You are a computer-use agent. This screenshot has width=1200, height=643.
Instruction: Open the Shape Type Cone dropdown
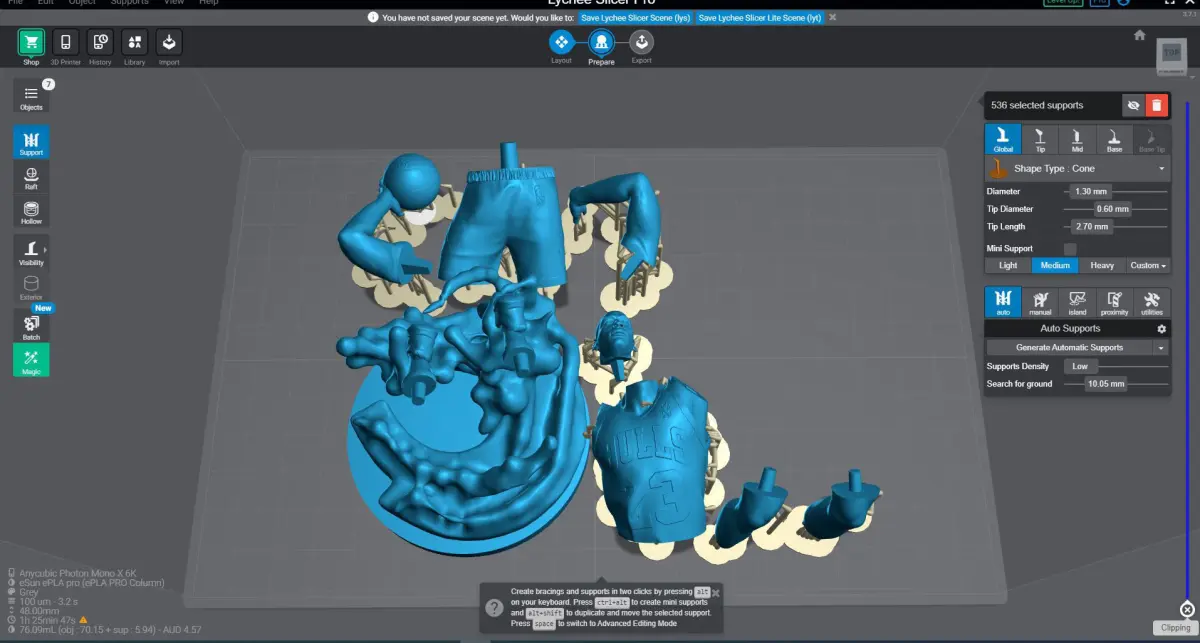[x=1078, y=169]
